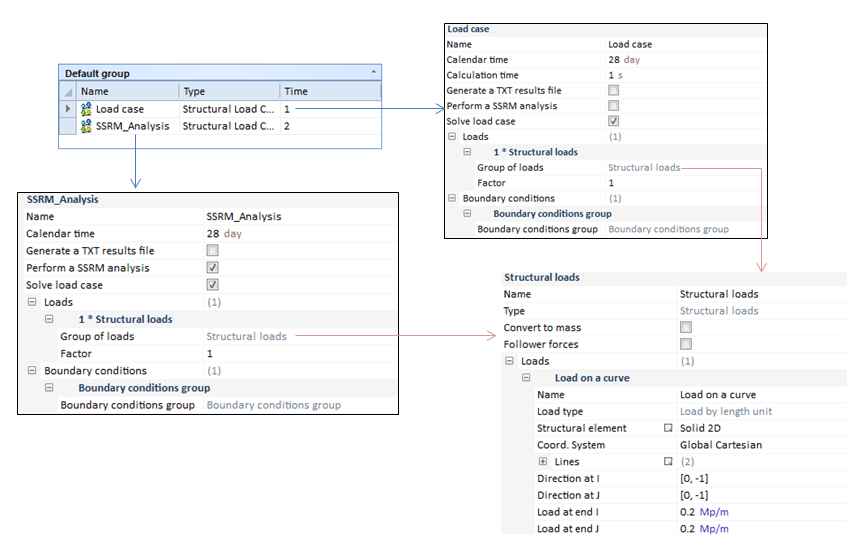This screenshot has width=861, height=543.
Task: Tick the Follower forces checkbox
Action: point(686,345)
